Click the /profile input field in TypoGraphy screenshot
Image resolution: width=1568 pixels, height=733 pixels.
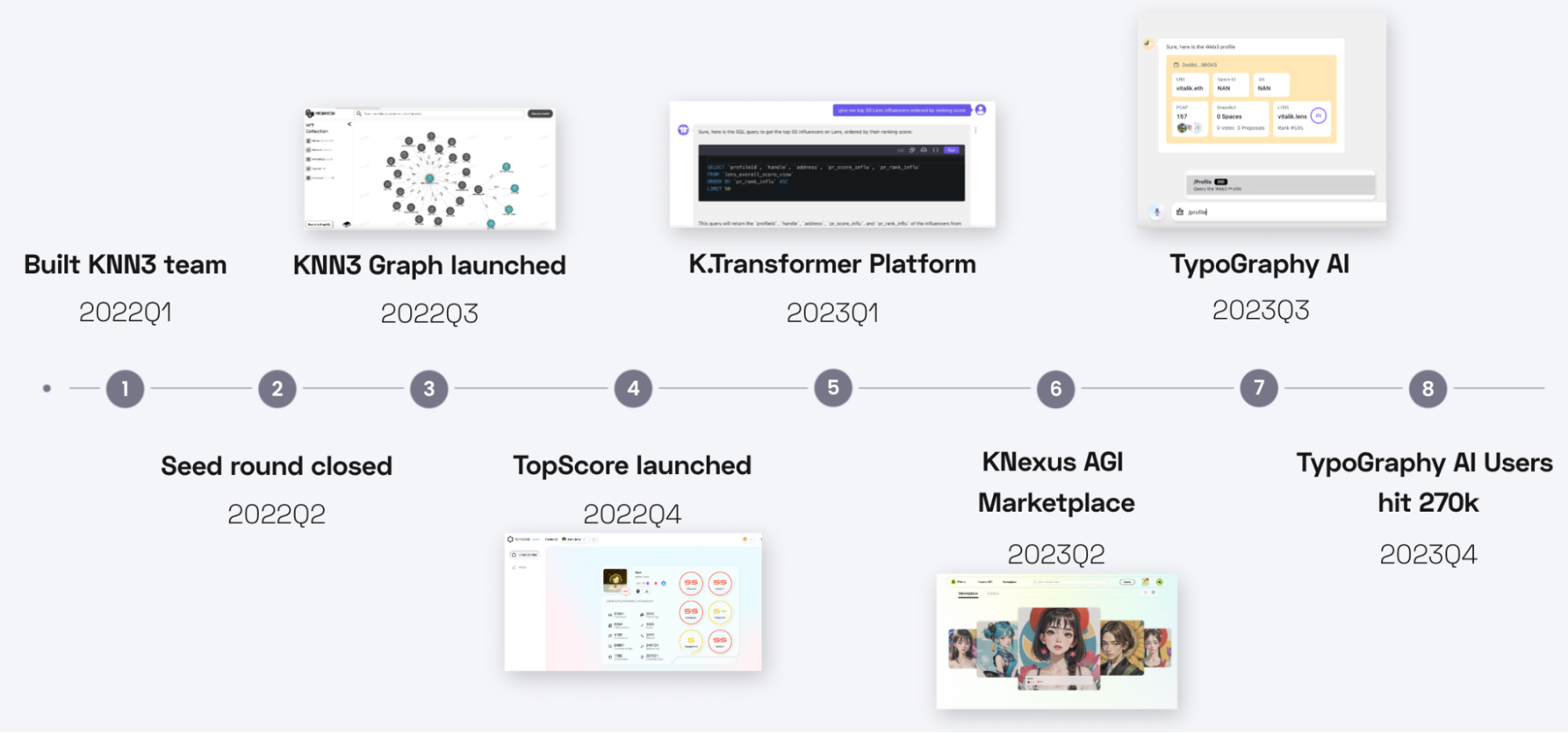[x=1279, y=212]
